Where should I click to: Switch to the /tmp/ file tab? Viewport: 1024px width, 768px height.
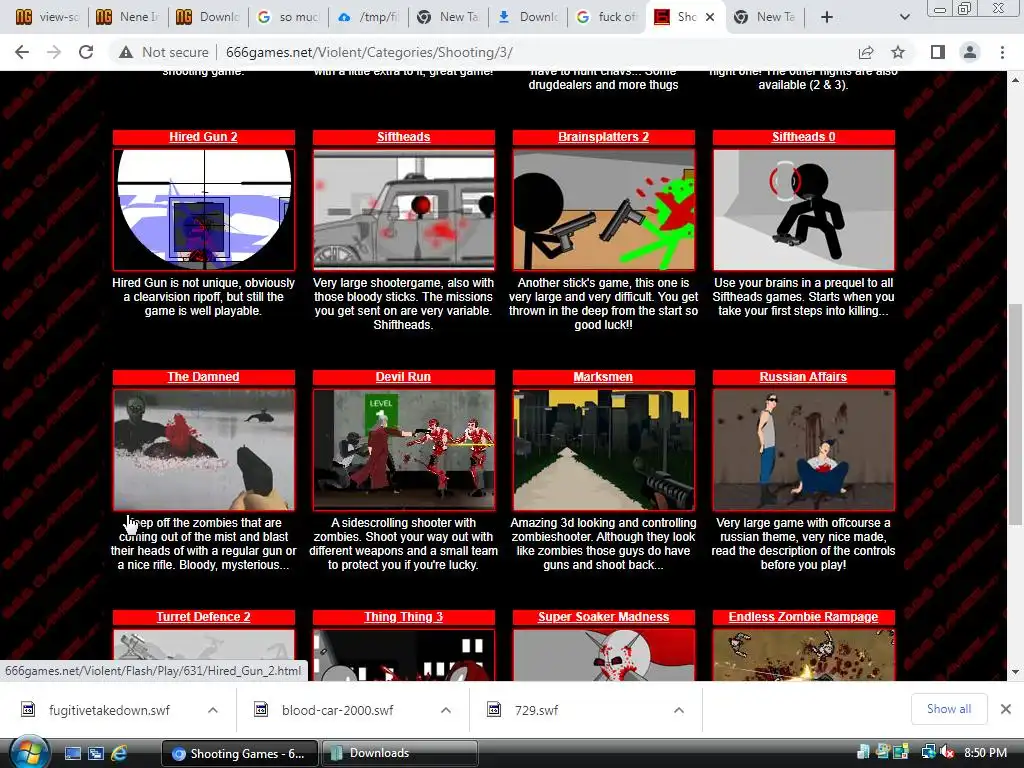(368, 17)
